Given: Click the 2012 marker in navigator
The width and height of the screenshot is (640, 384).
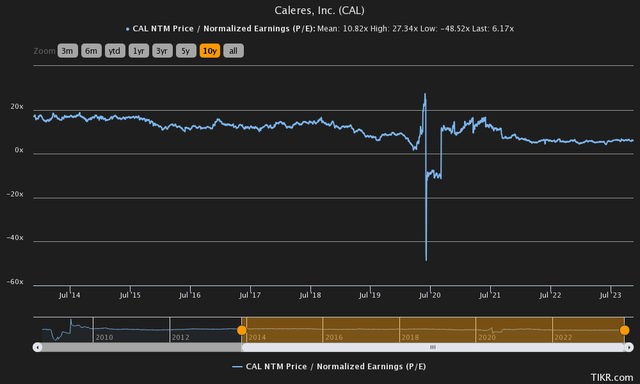Looking at the screenshot, I should click(x=180, y=337).
